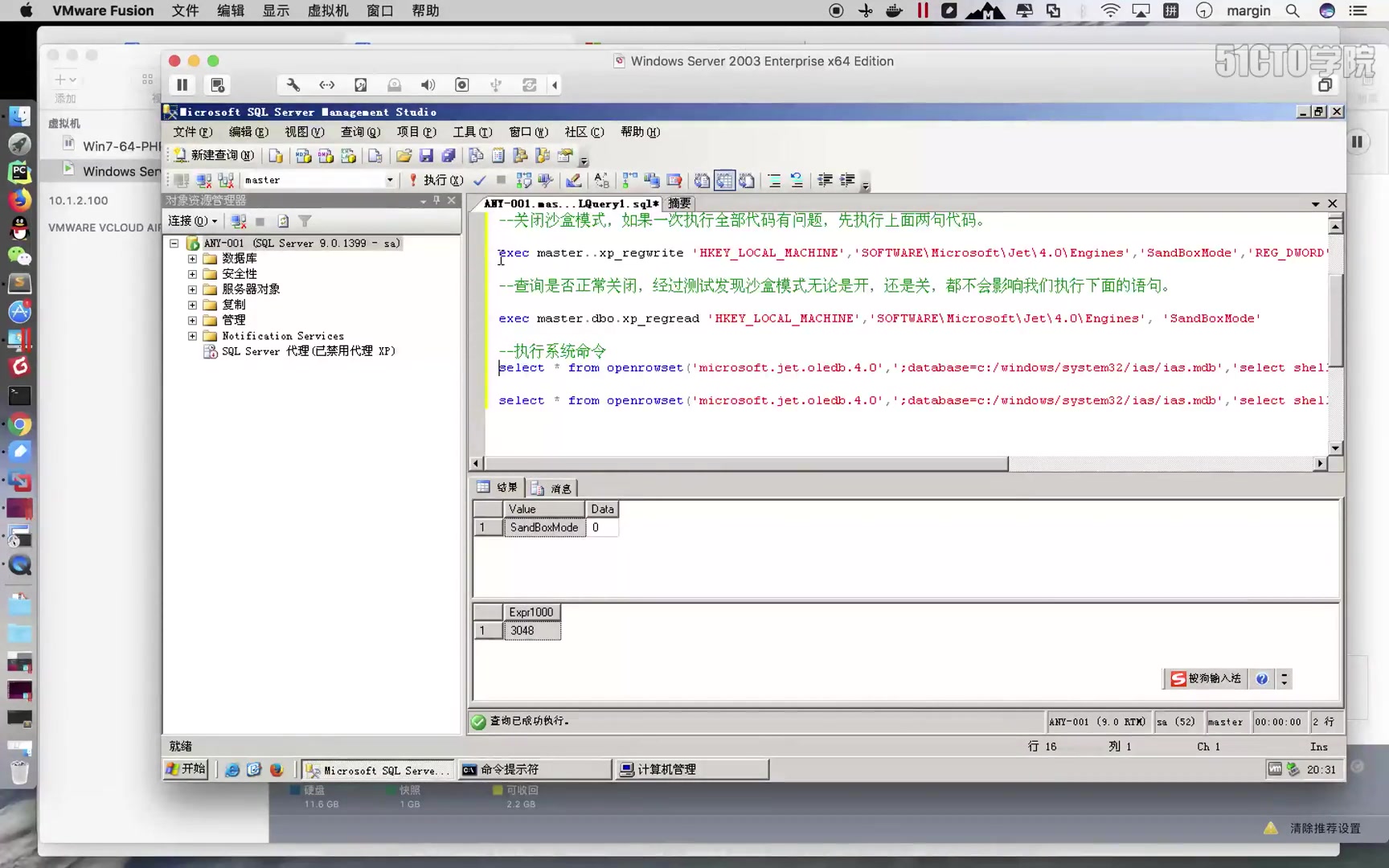Comment out the selected lines icon
Image resolution: width=1389 pixels, height=868 pixels.
click(x=774, y=181)
